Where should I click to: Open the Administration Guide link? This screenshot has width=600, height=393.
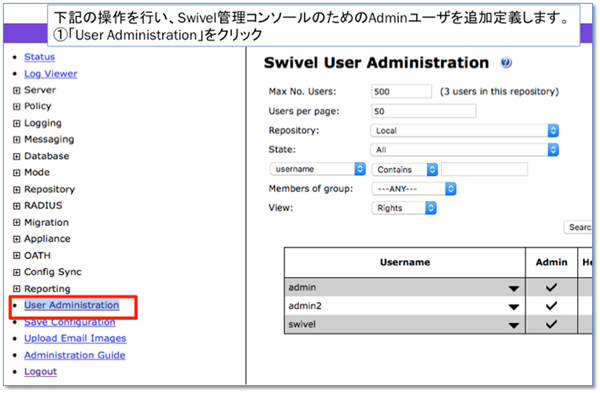pyautogui.click(x=75, y=355)
